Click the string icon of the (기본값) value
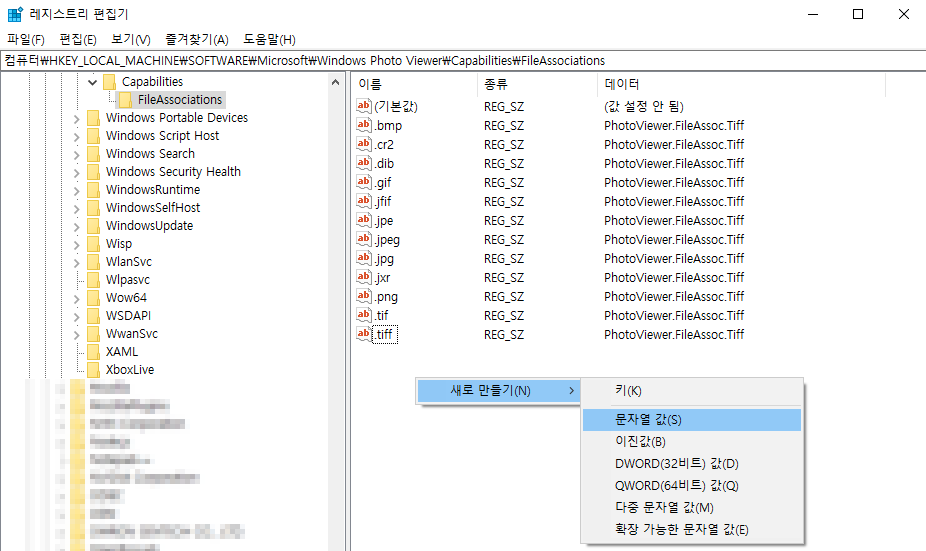Viewport: 926px width, 551px height. (364, 106)
